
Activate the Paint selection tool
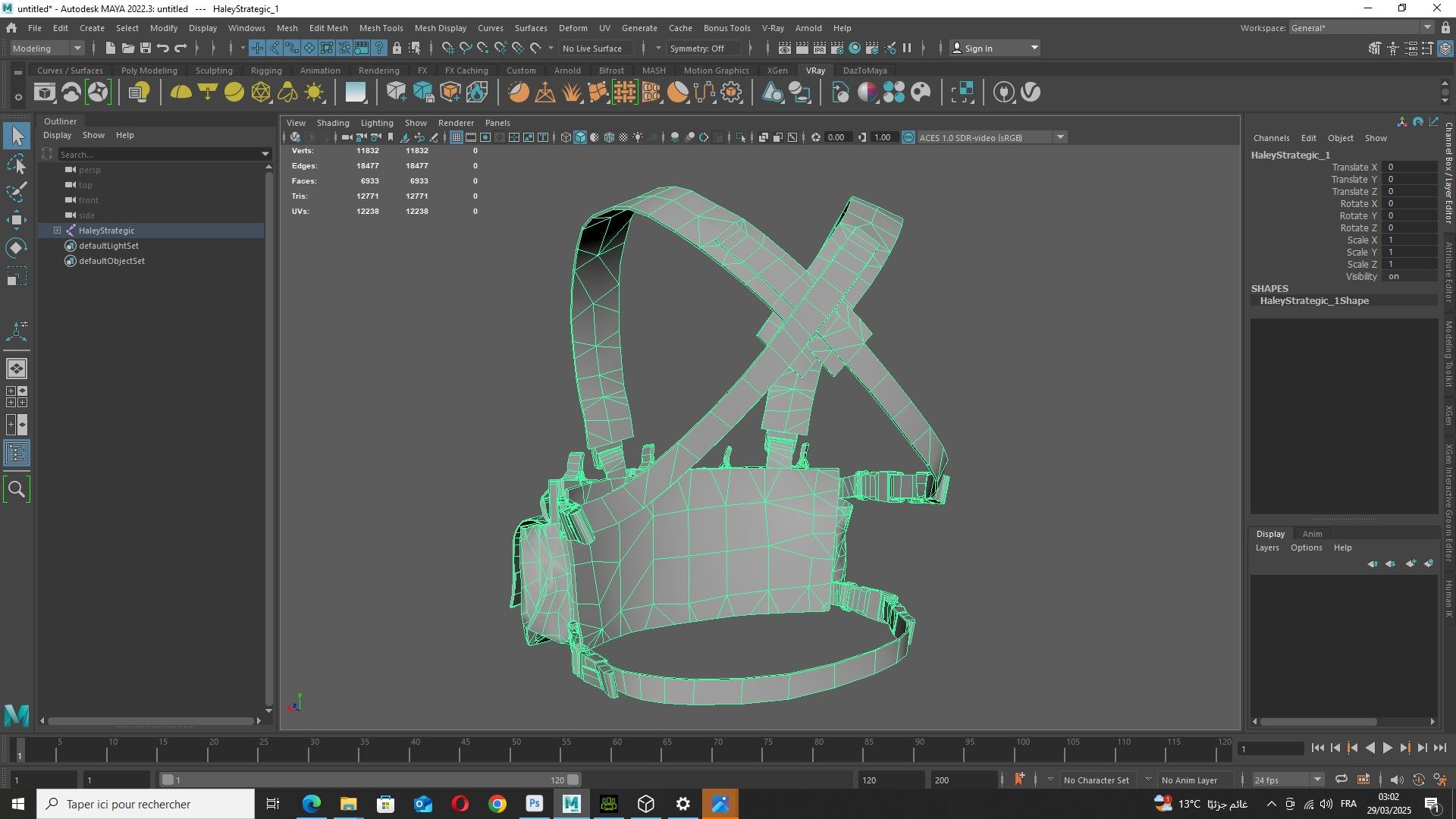click(x=17, y=192)
